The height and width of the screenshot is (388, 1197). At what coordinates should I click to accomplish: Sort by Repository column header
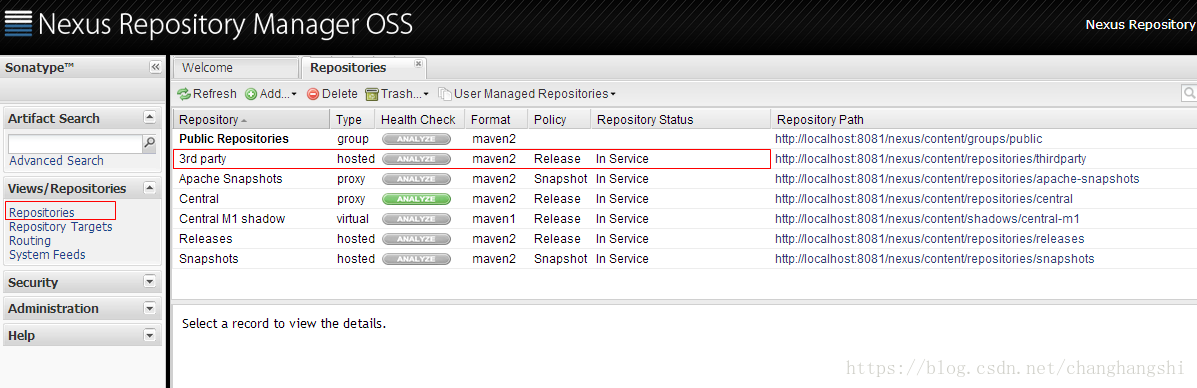point(252,119)
